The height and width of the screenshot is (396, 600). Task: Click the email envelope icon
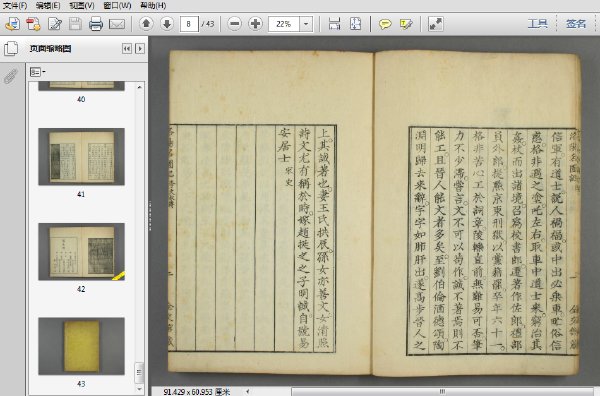click(117, 24)
